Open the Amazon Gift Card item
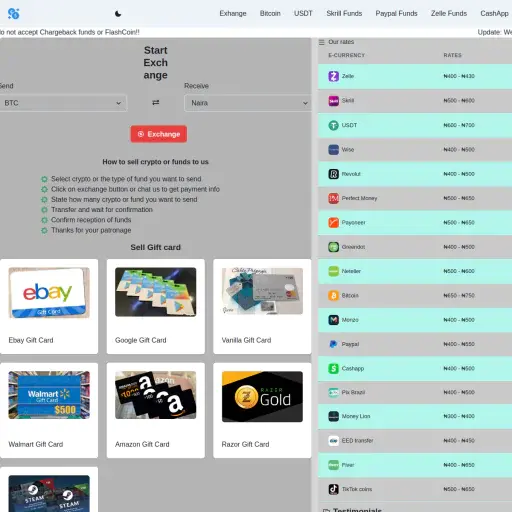This screenshot has width=512, height=512. point(156,410)
